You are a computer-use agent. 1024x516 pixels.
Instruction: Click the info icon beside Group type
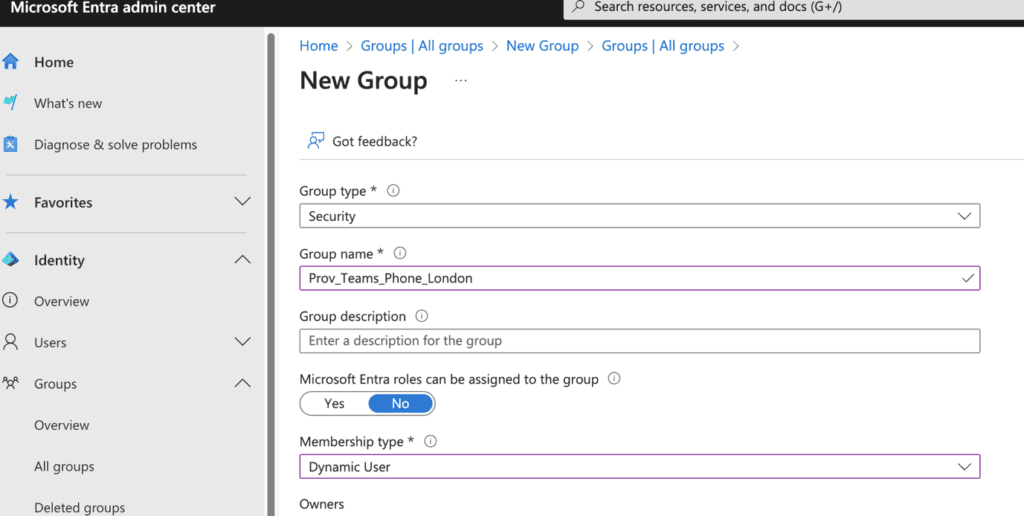click(393, 191)
